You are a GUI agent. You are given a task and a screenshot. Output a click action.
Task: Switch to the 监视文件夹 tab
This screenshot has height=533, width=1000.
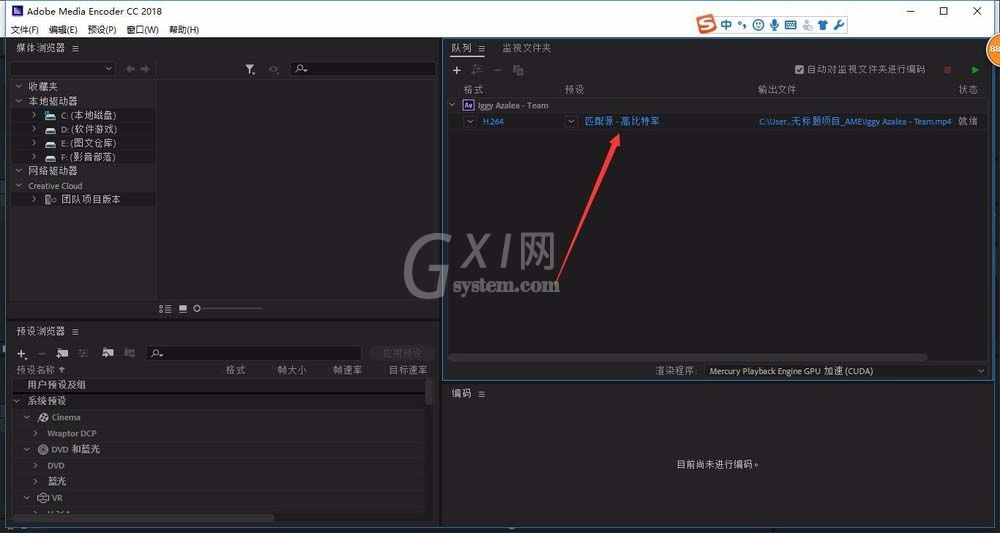click(527, 48)
